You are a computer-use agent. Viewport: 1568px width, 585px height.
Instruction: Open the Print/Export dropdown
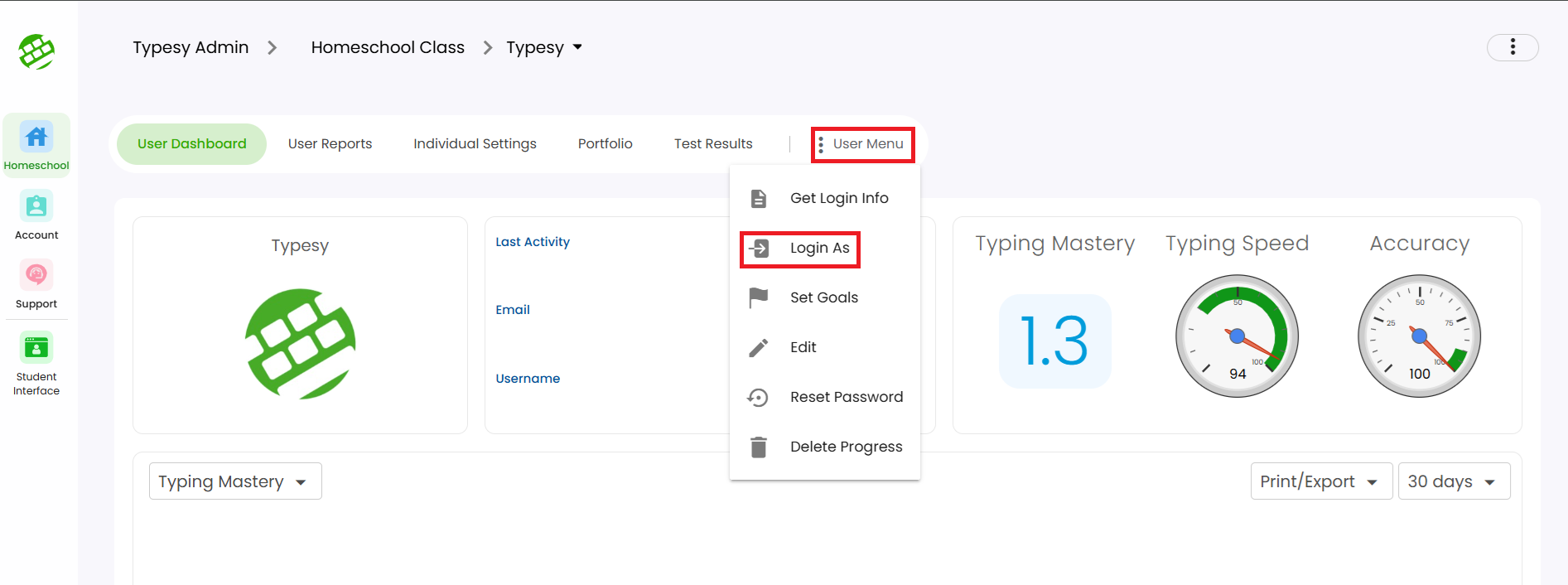tap(1321, 481)
